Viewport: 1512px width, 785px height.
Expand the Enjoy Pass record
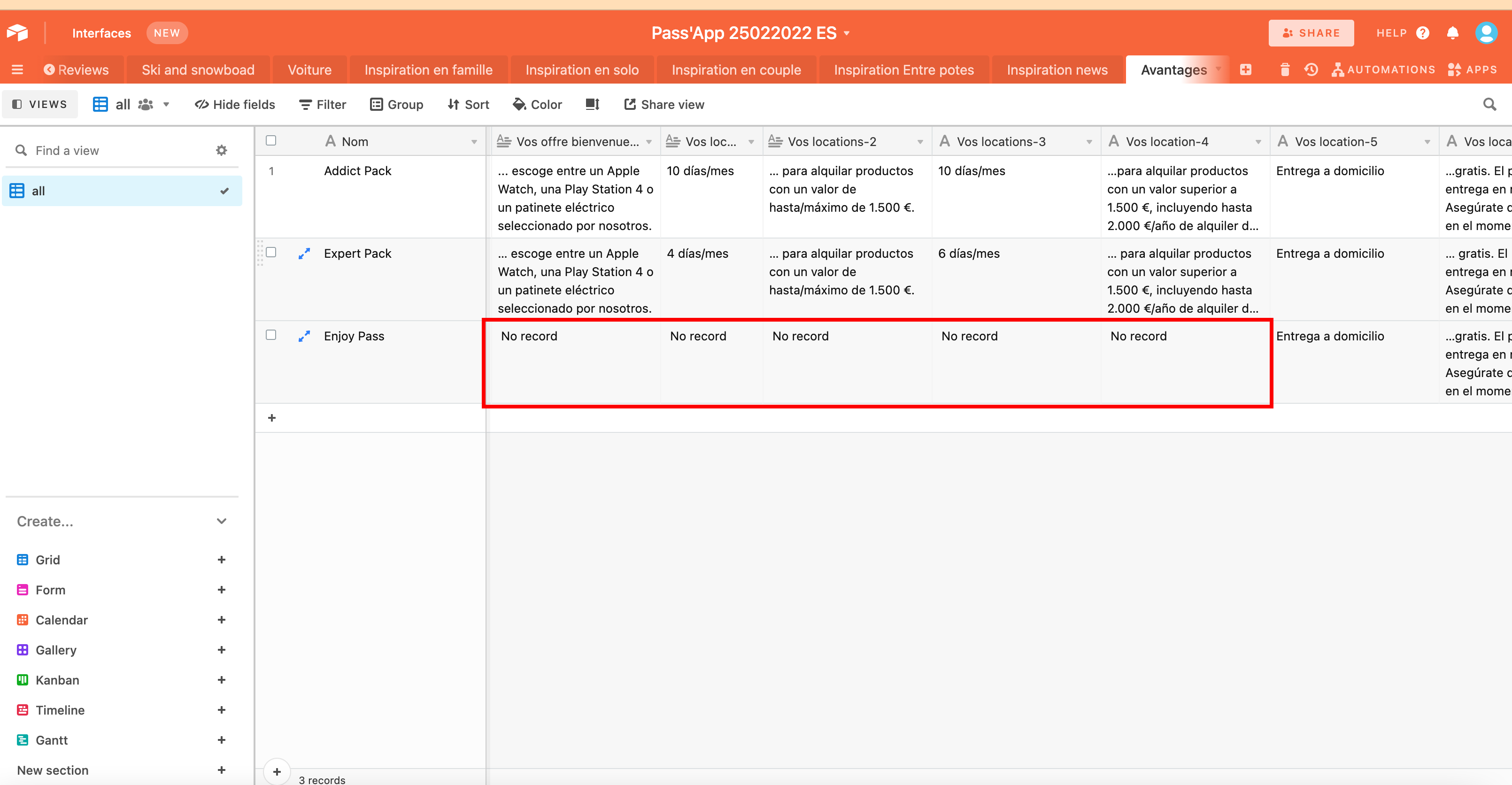(x=304, y=336)
